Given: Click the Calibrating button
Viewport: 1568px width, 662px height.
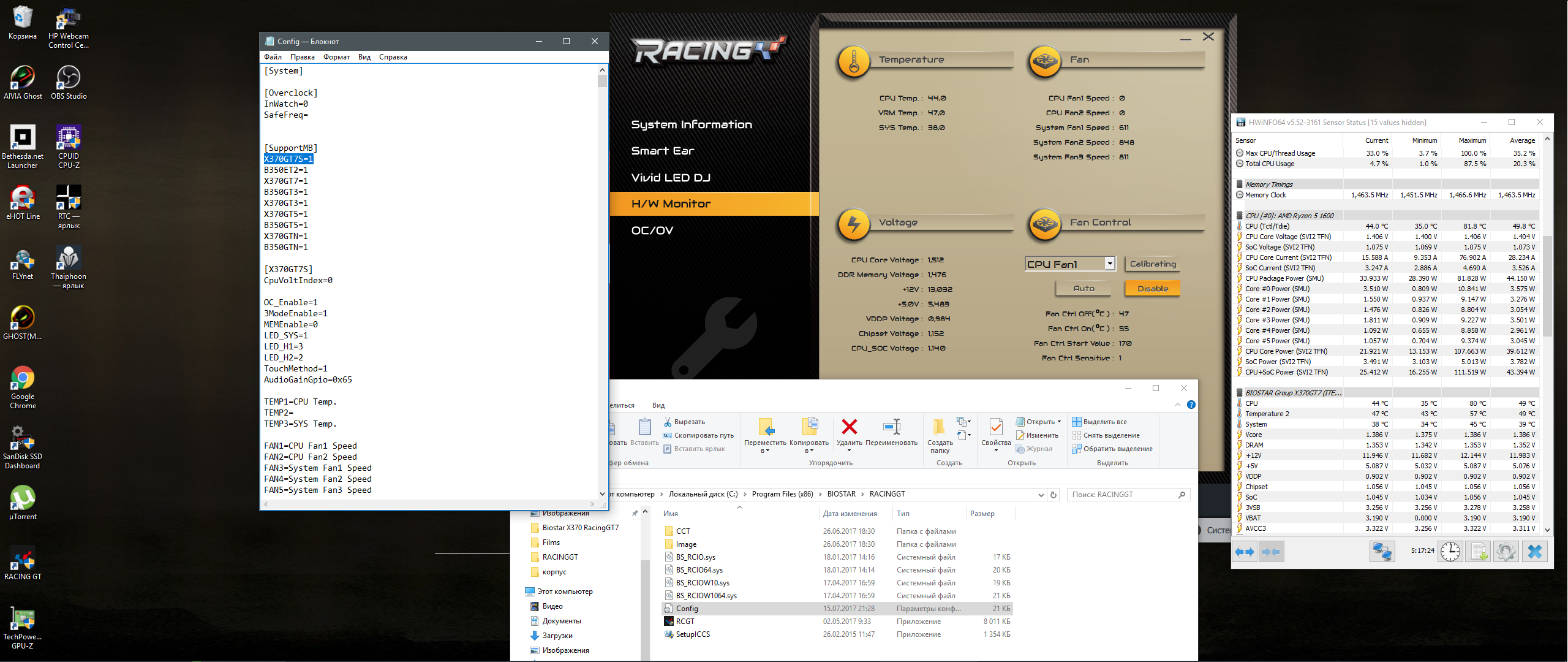Looking at the screenshot, I should [x=1152, y=264].
